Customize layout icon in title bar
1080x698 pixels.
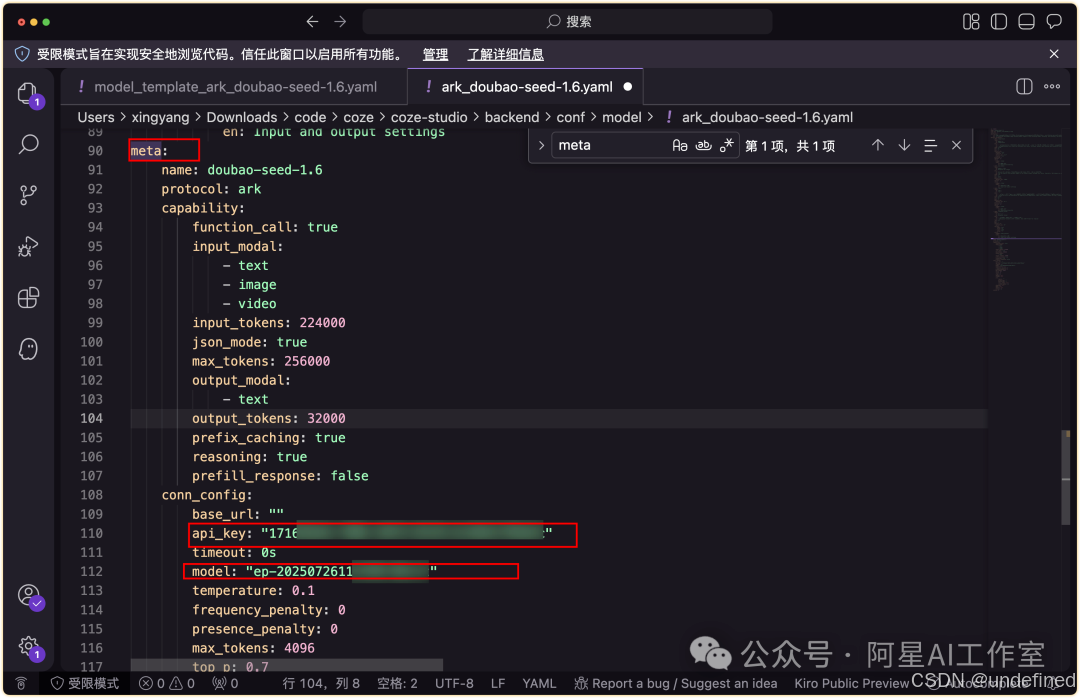(971, 21)
